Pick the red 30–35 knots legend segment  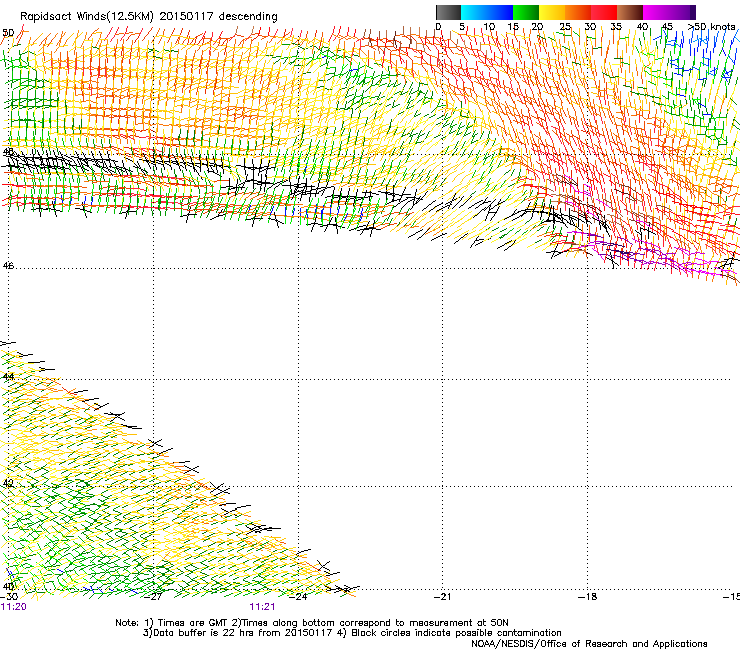click(604, 12)
